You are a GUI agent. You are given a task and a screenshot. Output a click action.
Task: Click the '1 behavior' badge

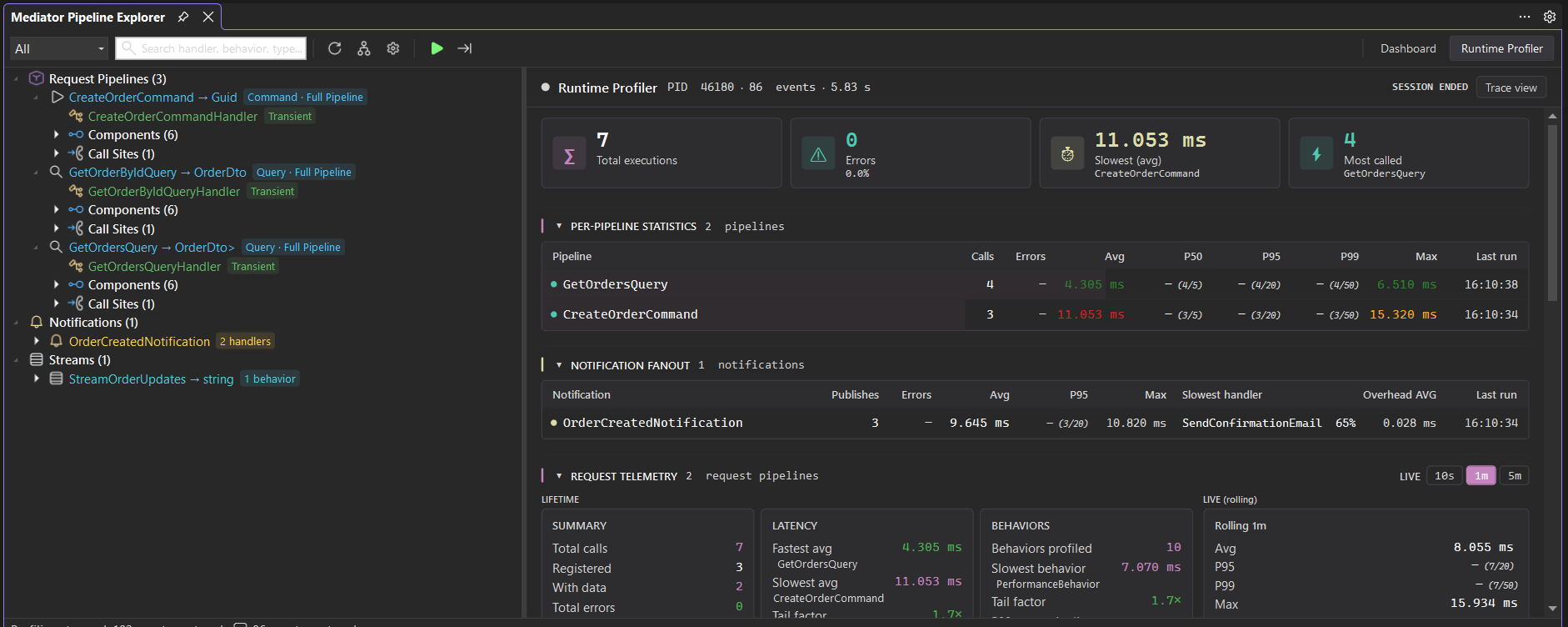coord(270,379)
